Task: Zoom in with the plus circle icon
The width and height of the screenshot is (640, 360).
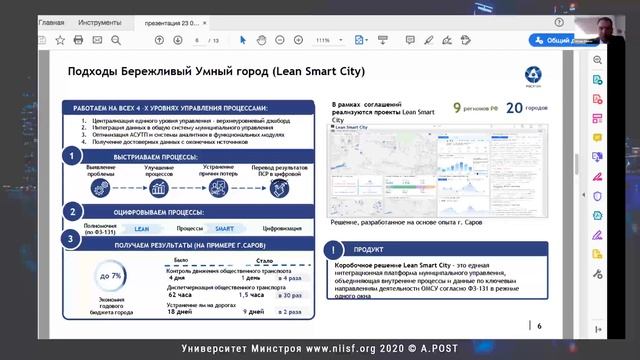Action: pos(298,40)
